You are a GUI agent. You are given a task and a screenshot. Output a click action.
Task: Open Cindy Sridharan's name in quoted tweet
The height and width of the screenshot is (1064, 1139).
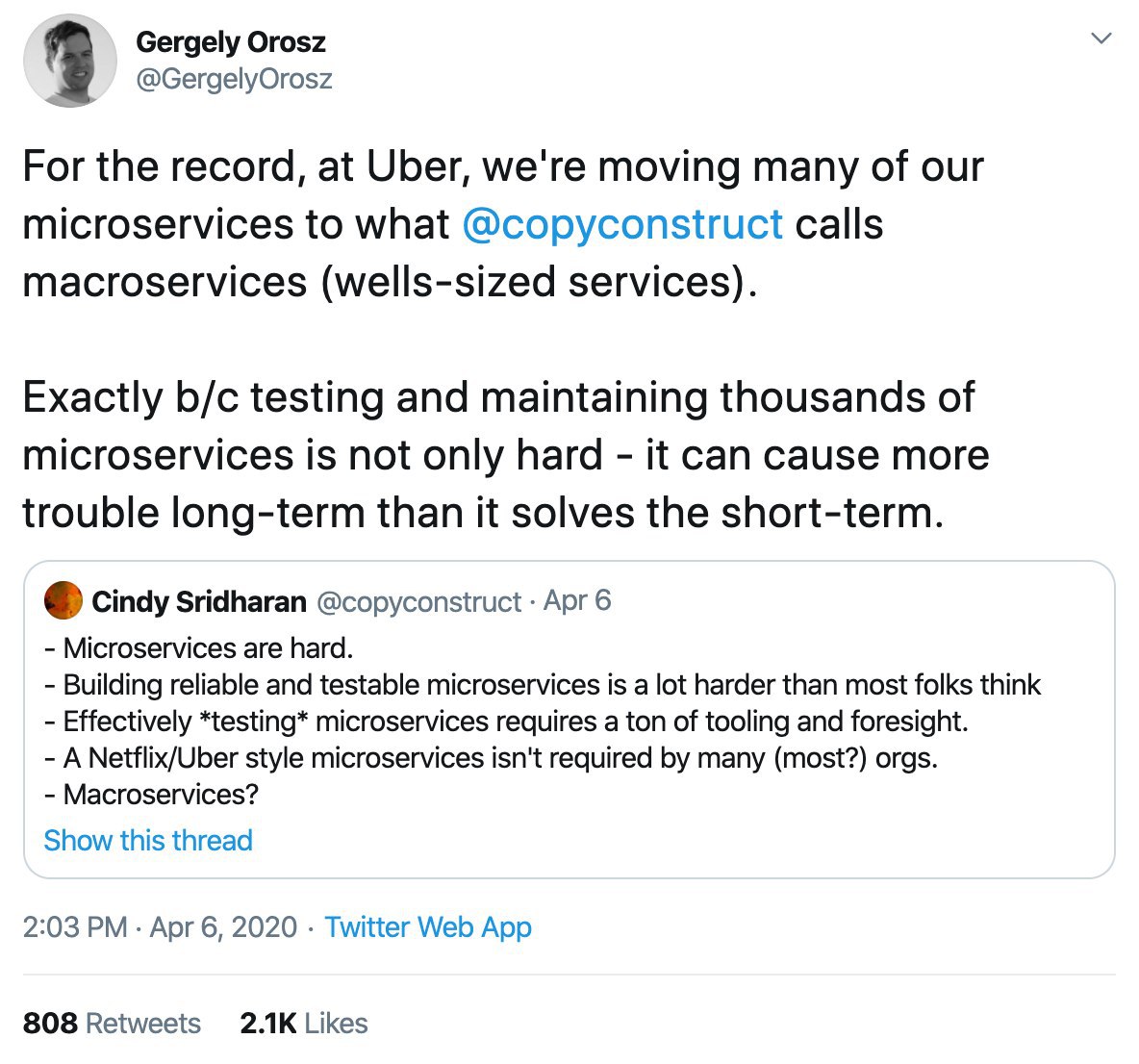pos(199,601)
